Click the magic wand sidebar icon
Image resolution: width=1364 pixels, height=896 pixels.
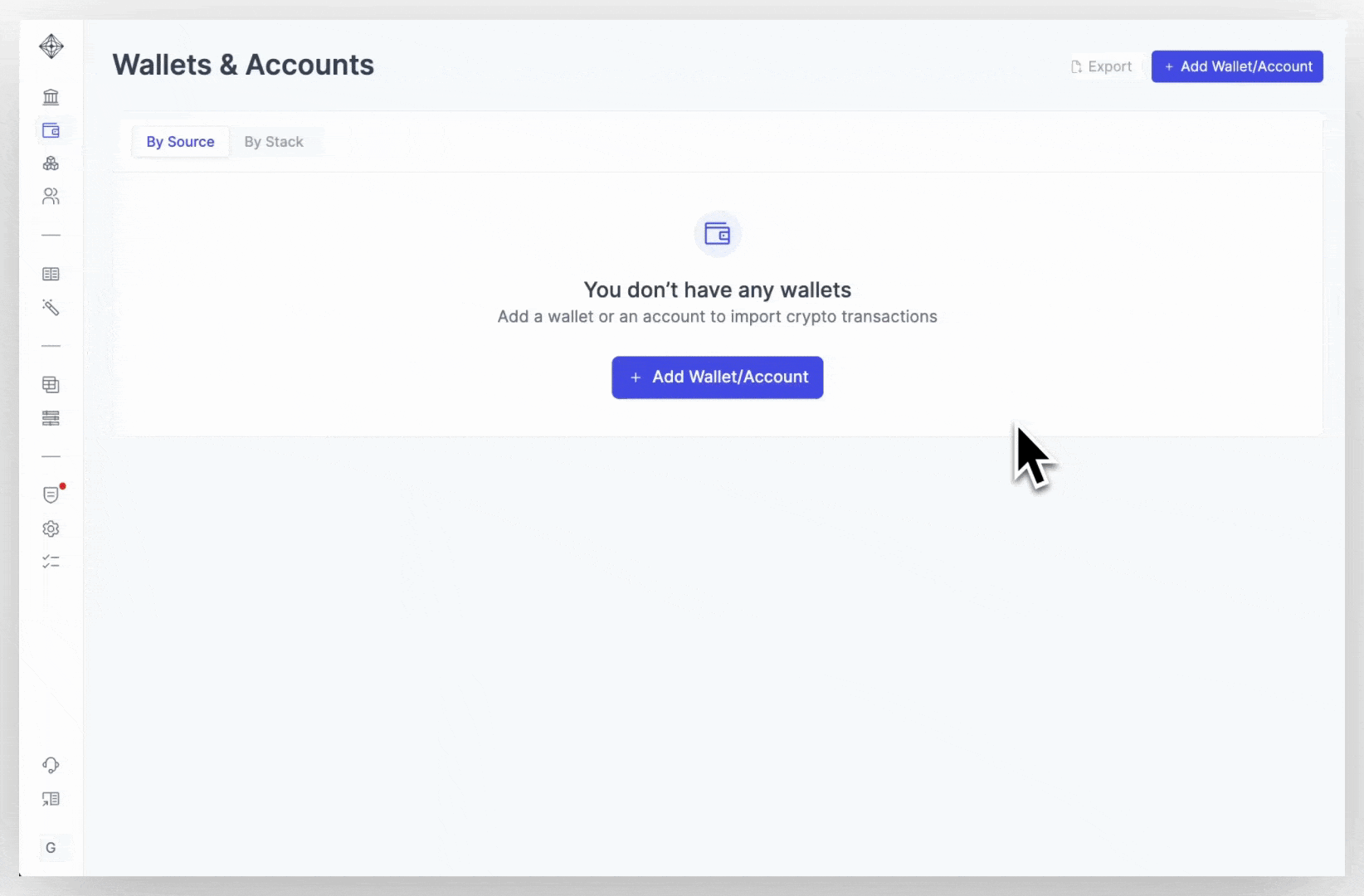point(51,308)
